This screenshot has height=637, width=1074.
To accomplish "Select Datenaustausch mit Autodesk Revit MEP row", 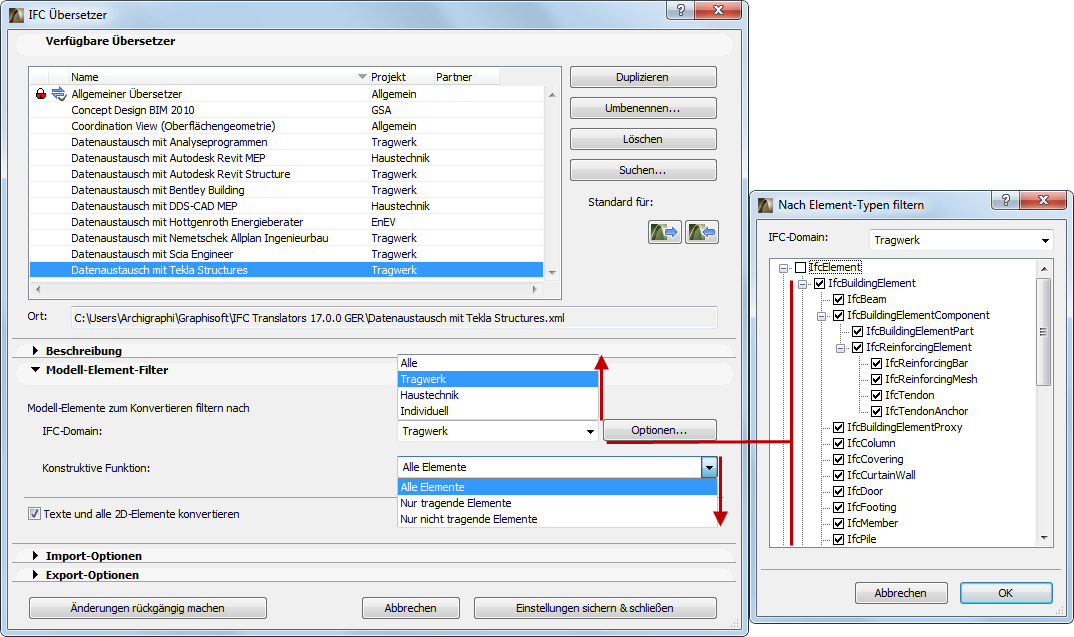I will pos(286,158).
